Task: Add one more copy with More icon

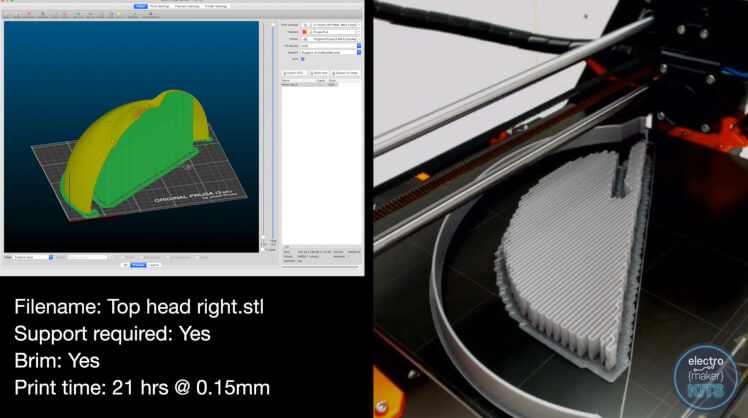Action: (55, 14)
